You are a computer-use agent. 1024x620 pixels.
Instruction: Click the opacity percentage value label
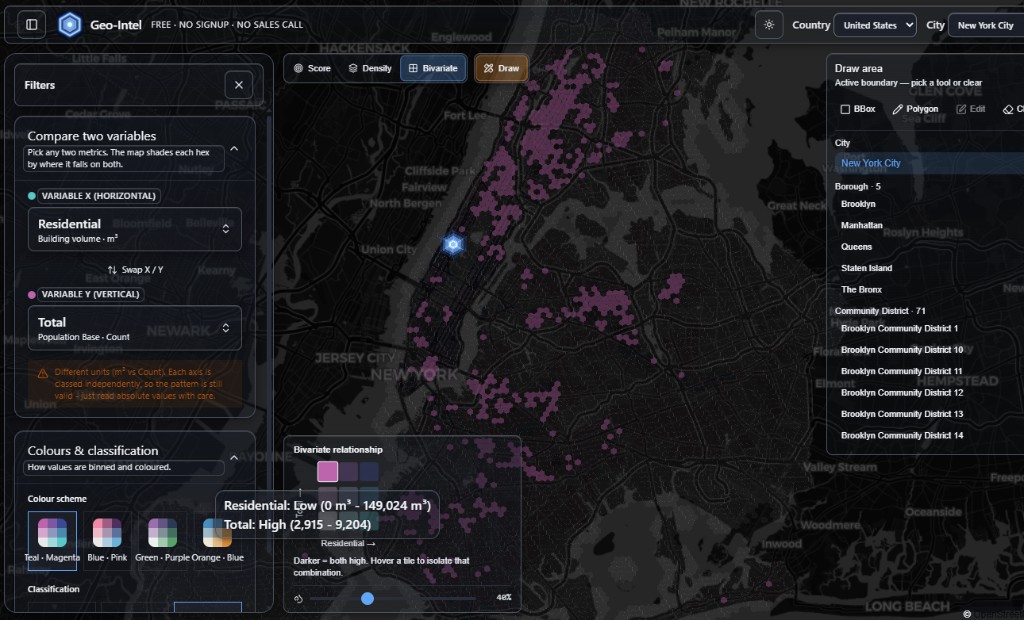(x=504, y=598)
